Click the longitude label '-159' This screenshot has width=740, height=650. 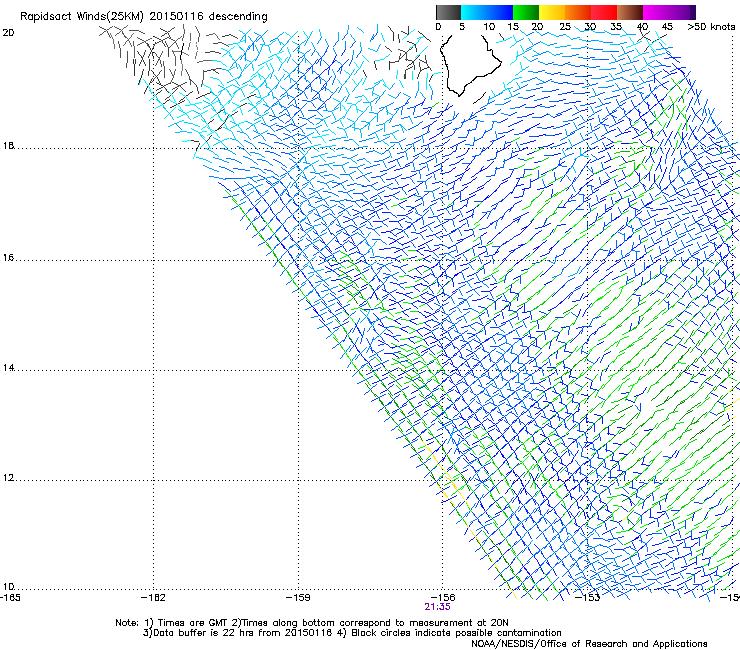pyautogui.click(x=298, y=598)
